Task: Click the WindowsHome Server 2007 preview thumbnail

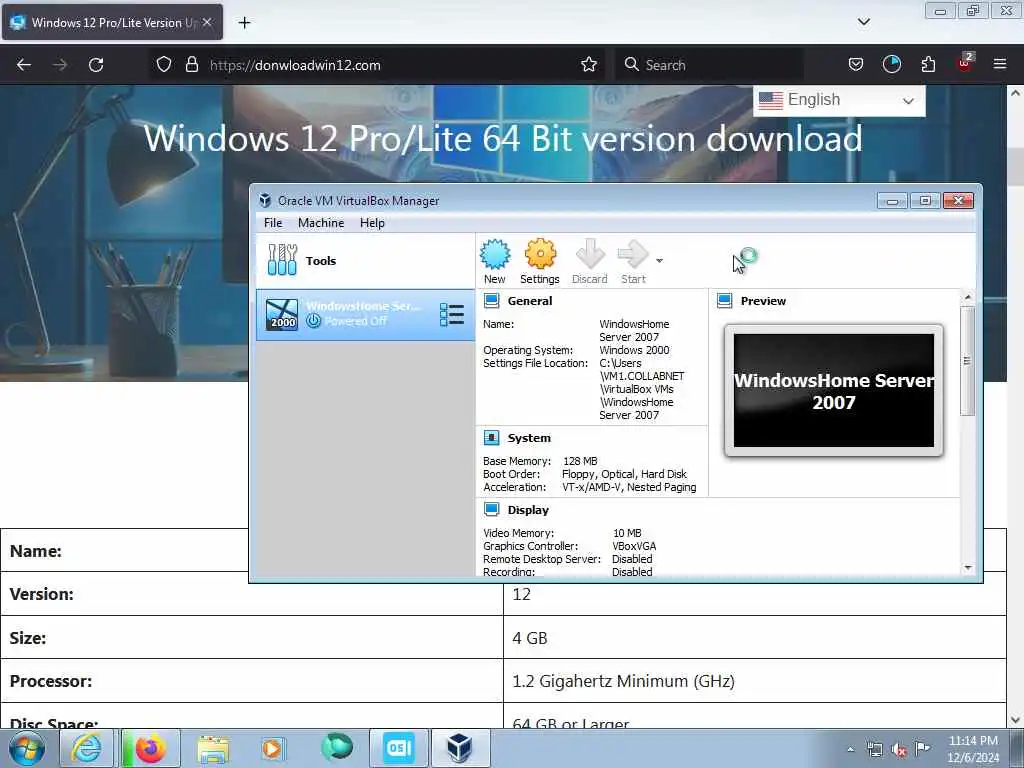Action: tap(833, 391)
